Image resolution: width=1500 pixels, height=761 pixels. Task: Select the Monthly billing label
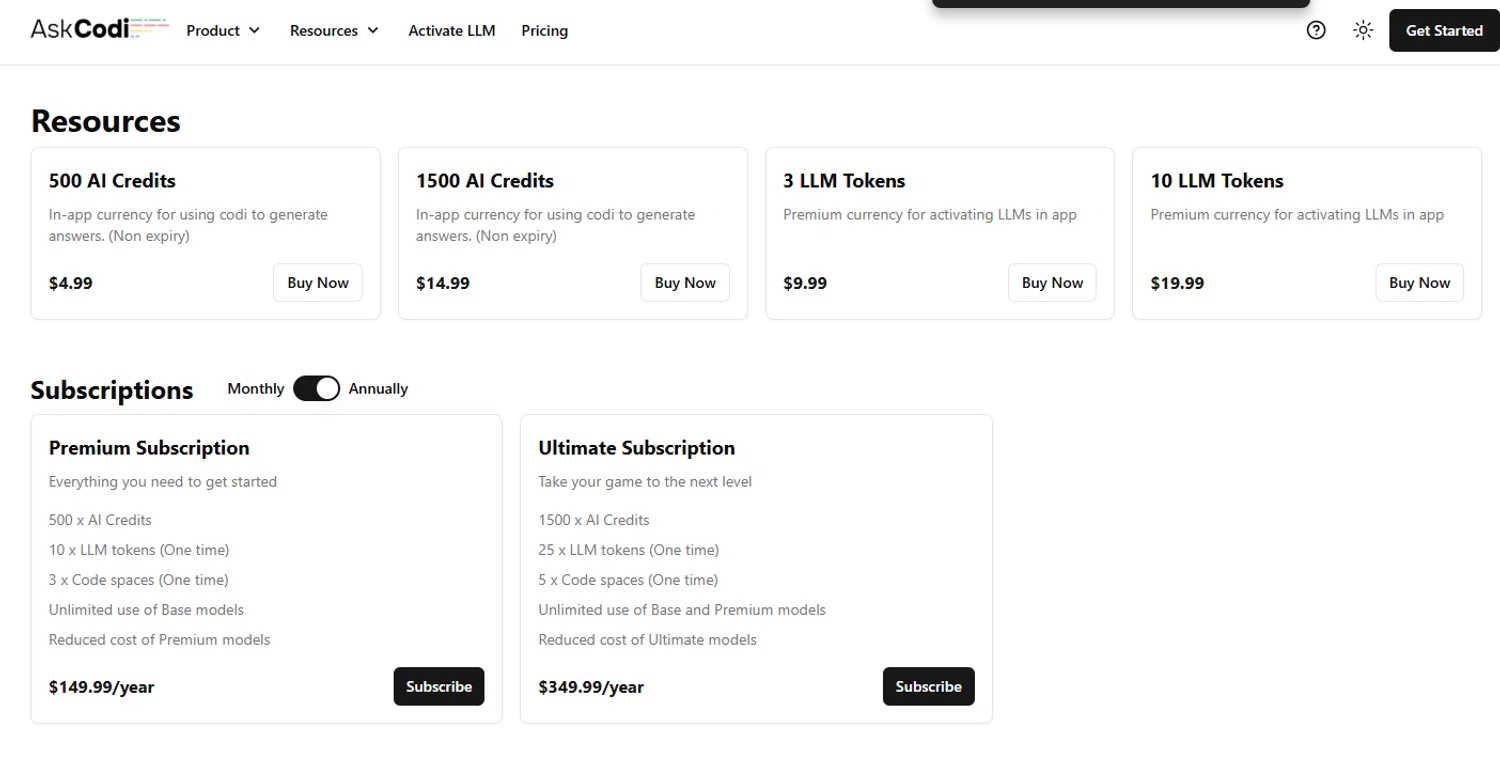[256, 388]
